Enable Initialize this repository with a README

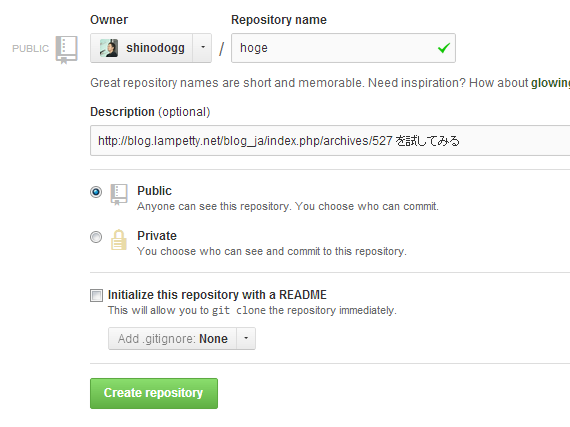point(96,295)
